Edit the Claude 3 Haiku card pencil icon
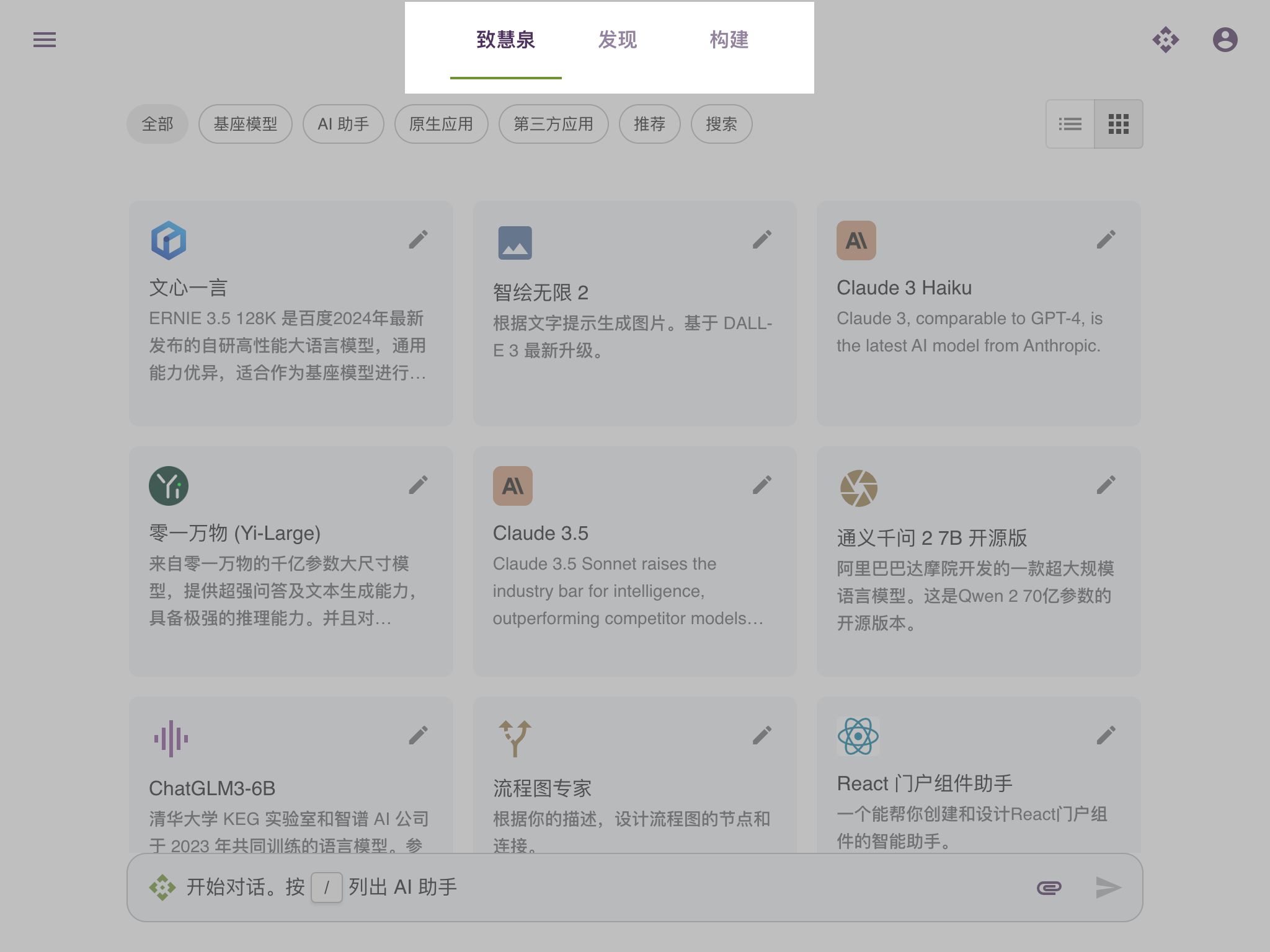1270x952 pixels. click(1106, 239)
